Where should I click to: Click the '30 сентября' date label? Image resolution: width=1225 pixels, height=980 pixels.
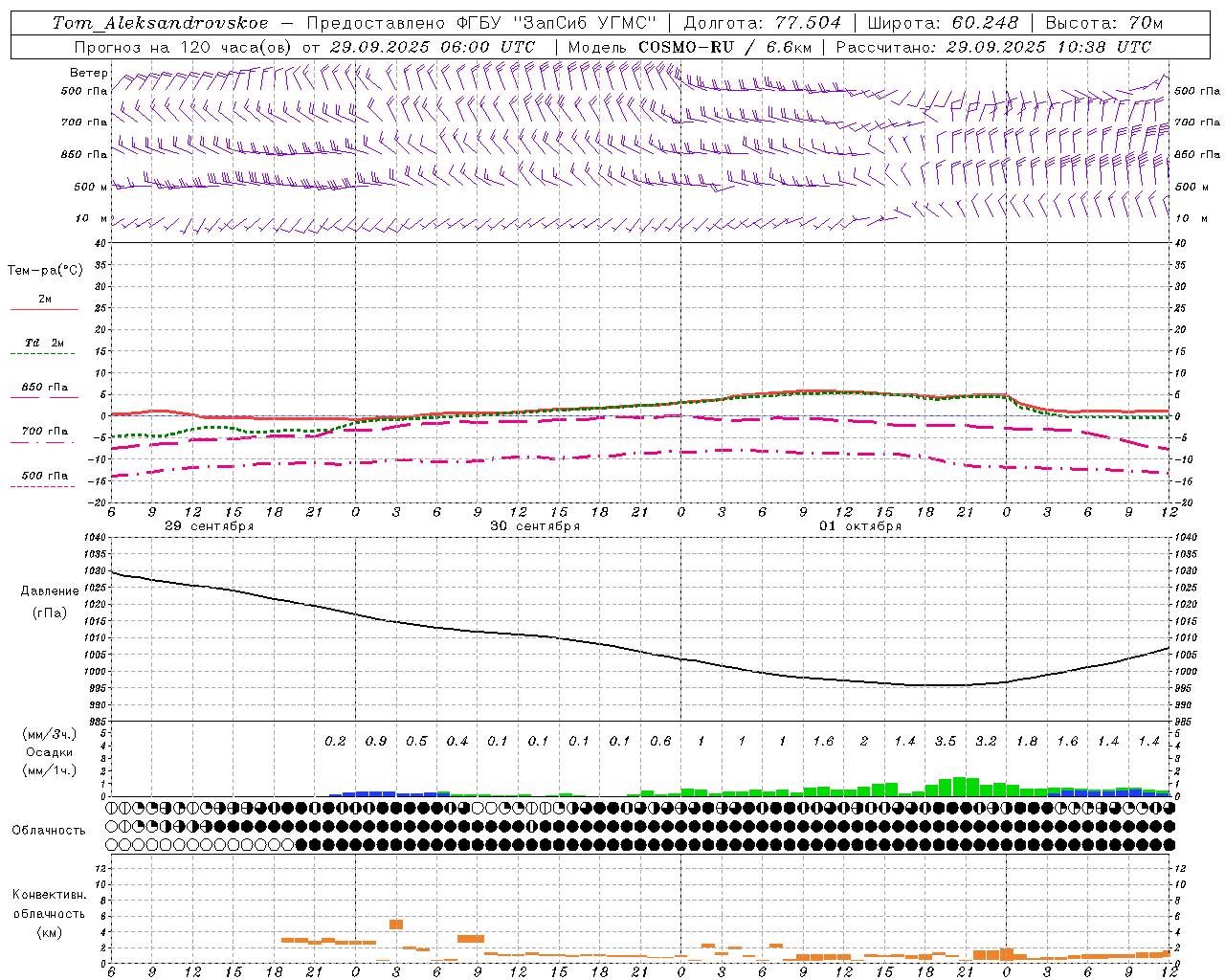pos(535,526)
